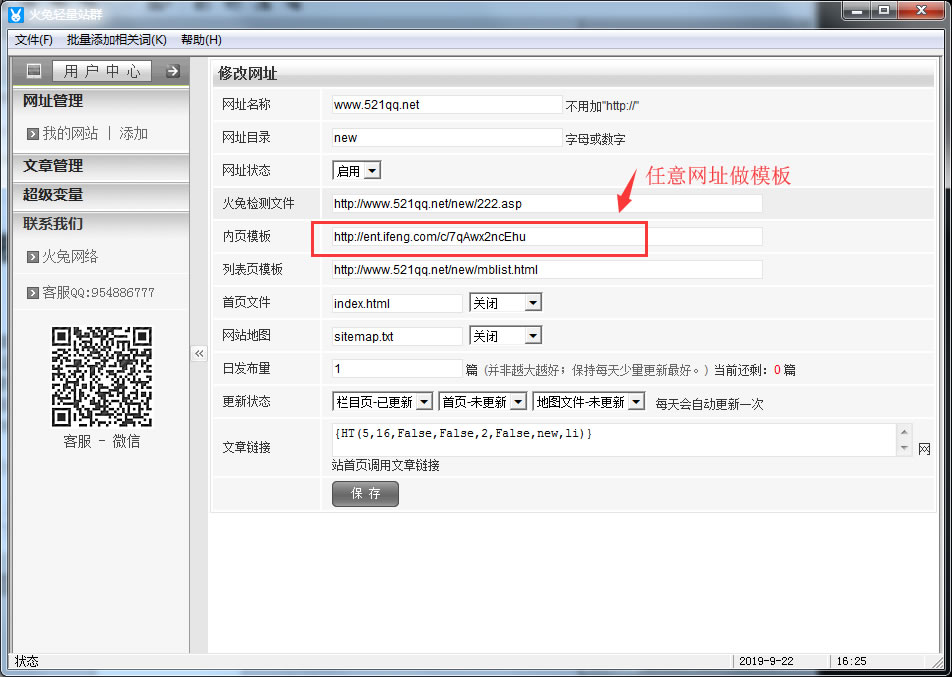Collapse the sidebar with the double-chevron handle

(199, 353)
